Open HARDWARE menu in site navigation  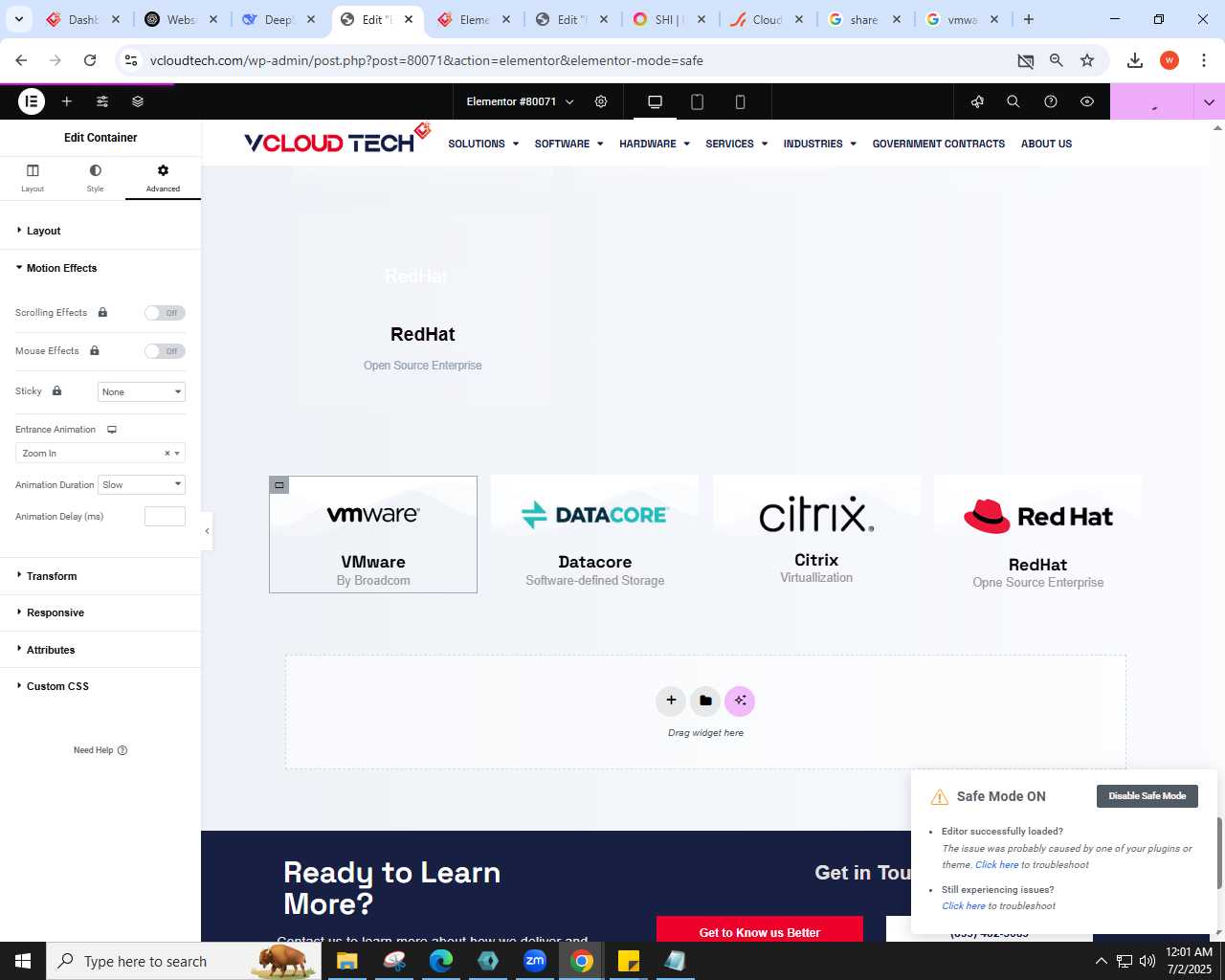coord(655,144)
